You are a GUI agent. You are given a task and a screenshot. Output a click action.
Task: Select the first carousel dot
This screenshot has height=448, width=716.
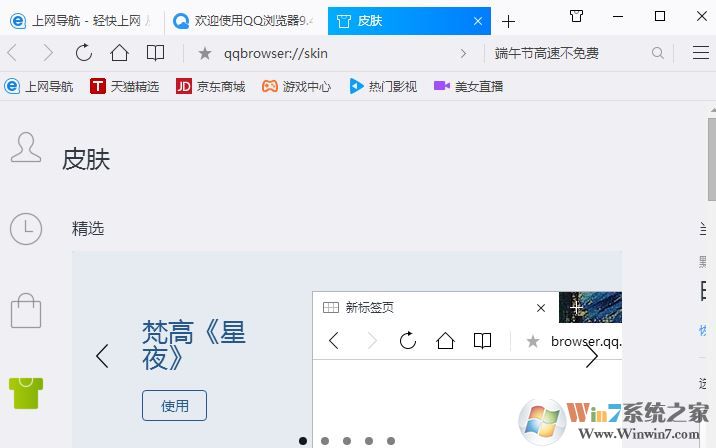coord(303,441)
